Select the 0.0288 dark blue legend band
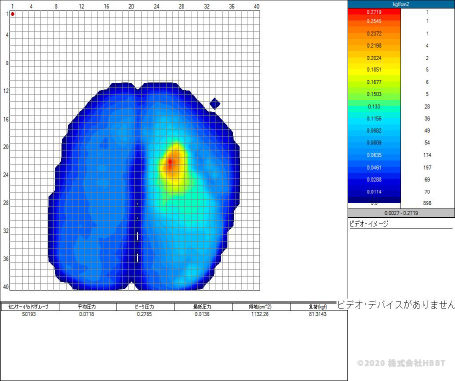Viewport: 455px width, 381px height. [x=374, y=180]
